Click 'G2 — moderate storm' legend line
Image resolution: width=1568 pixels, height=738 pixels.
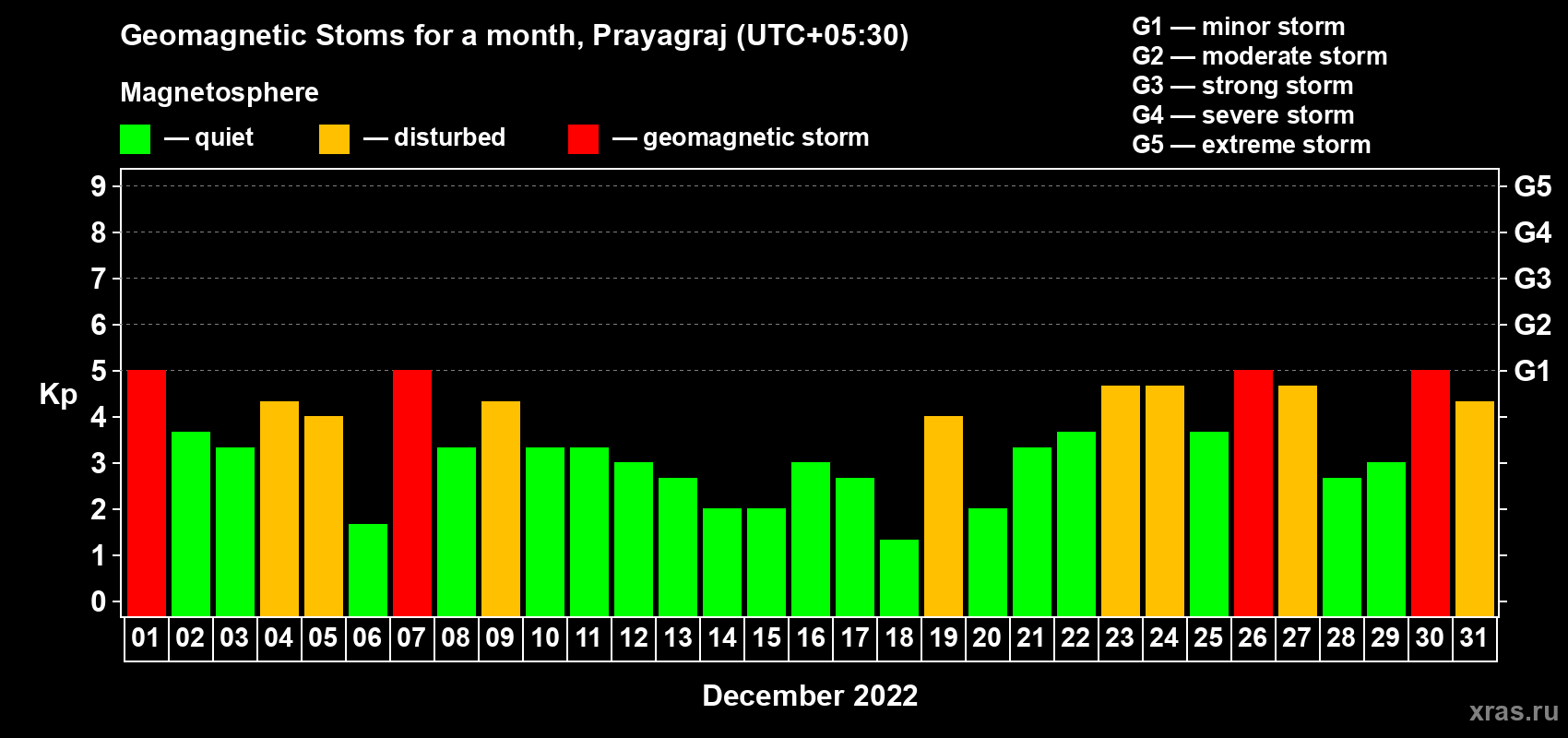(x=1260, y=56)
